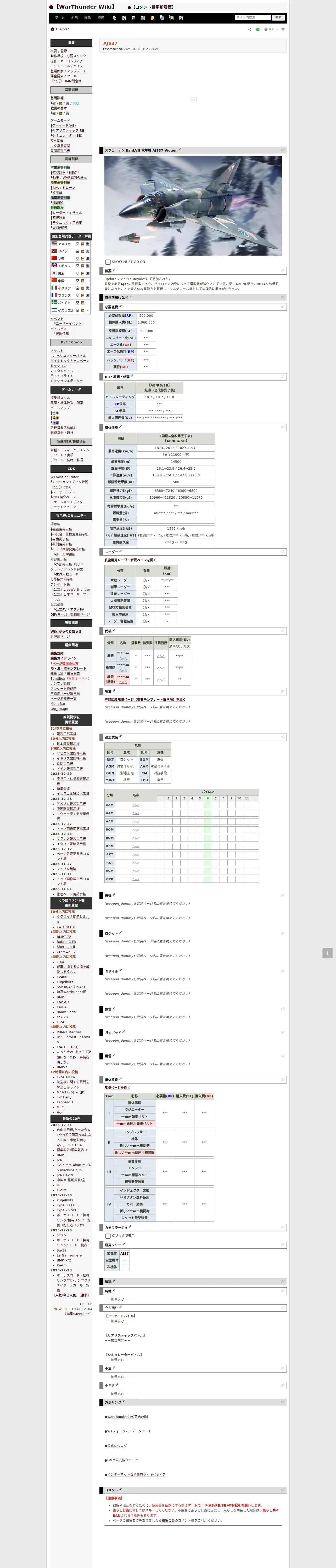Click the first page-tool icon after 添付
This screenshot has height=1568, width=336.
pos(115,18)
